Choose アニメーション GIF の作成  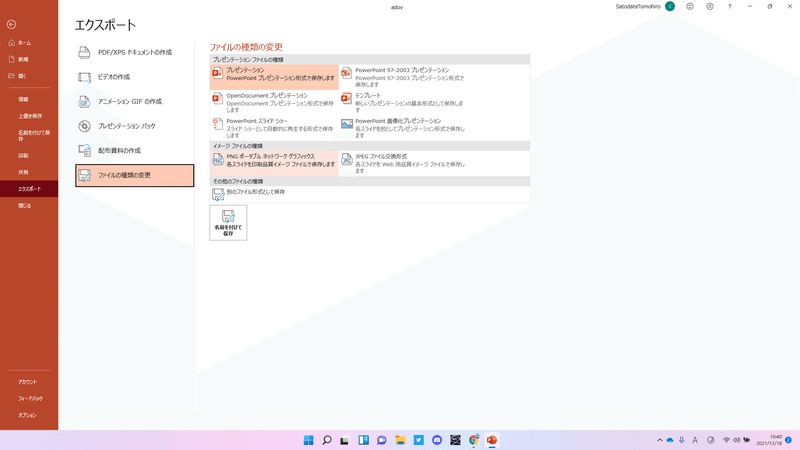point(135,102)
